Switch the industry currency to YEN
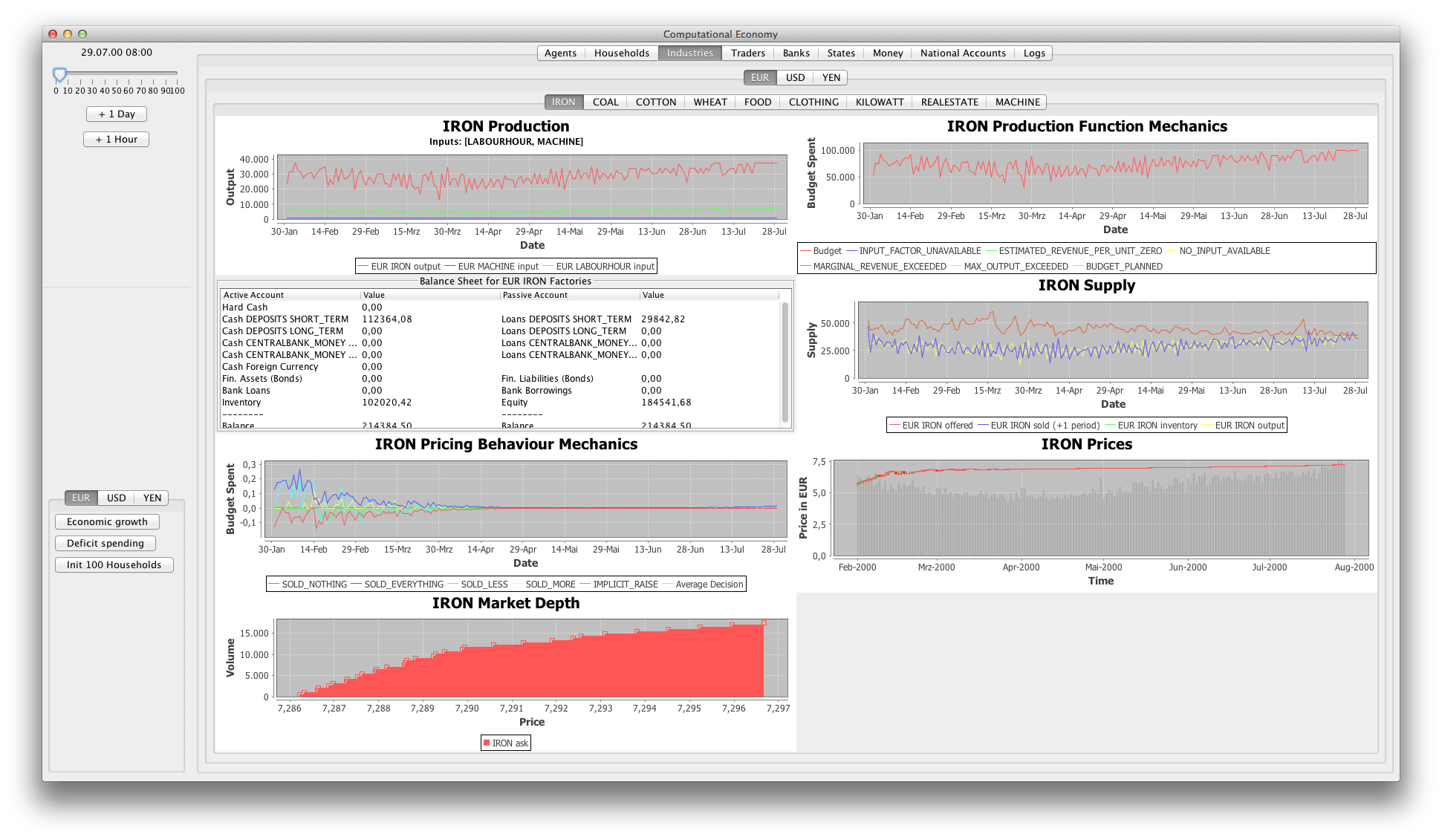This screenshot has width=1442, height=840. [831, 78]
